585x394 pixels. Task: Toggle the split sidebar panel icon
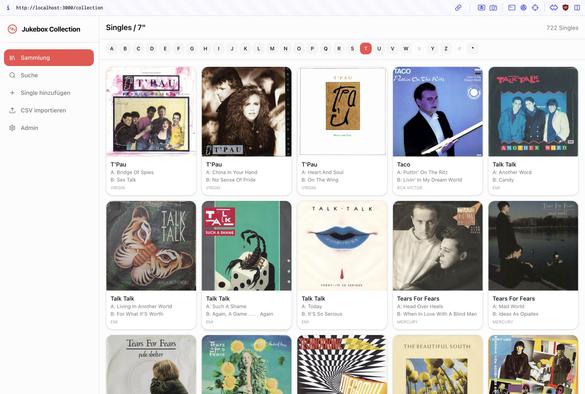click(x=577, y=7)
